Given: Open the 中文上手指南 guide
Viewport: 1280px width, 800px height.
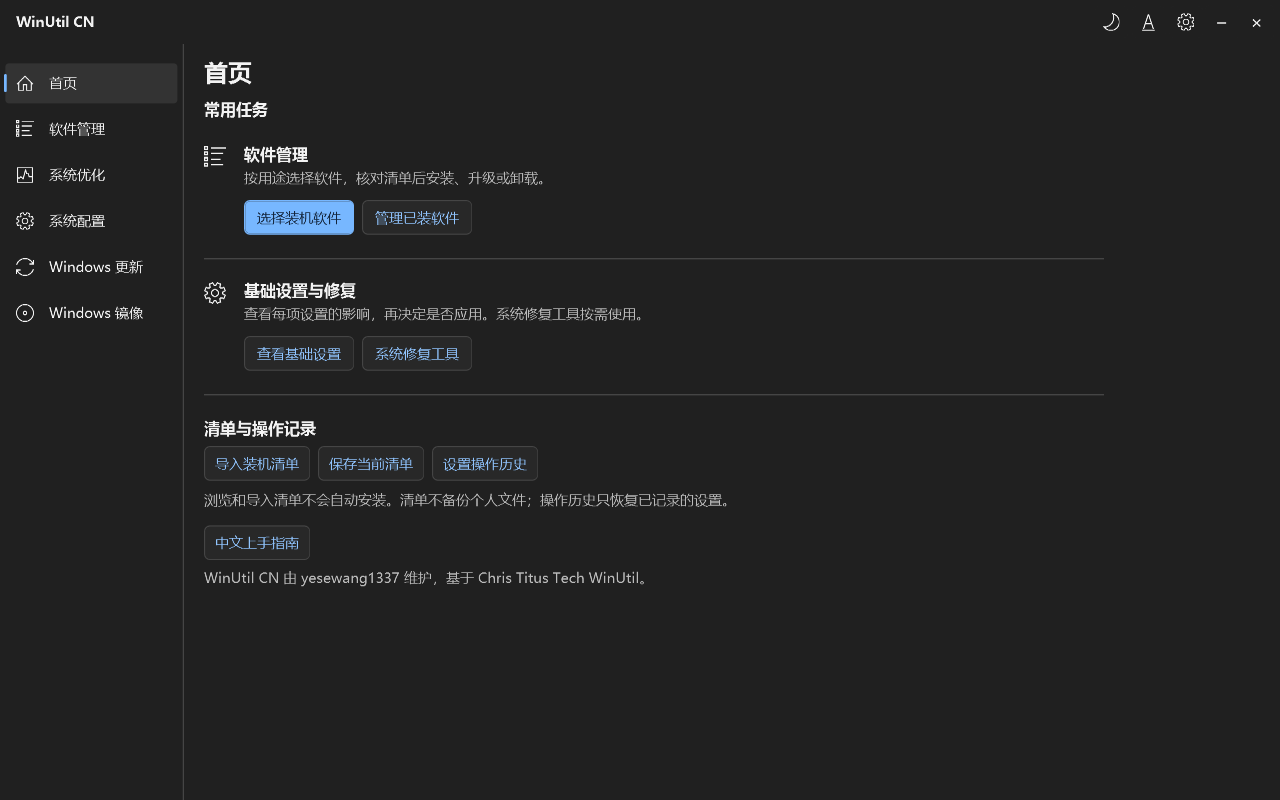Looking at the screenshot, I should tap(257, 543).
